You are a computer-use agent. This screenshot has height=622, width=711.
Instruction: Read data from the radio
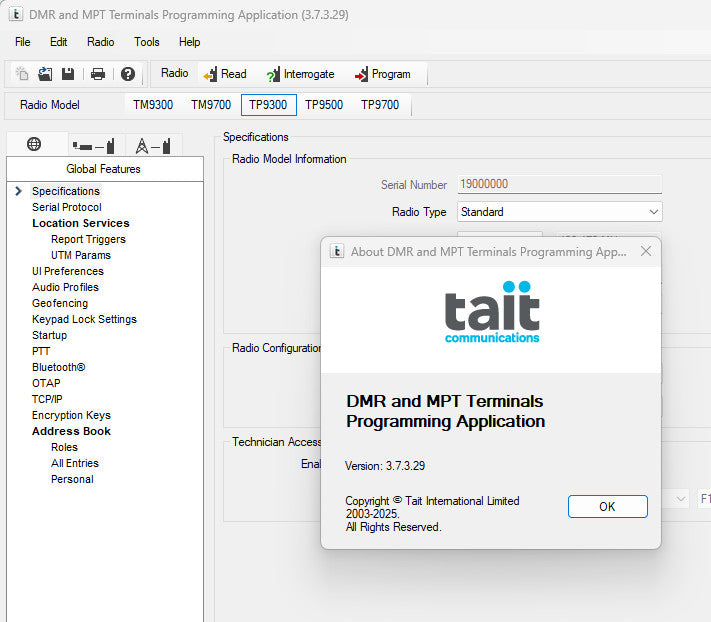pos(225,74)
